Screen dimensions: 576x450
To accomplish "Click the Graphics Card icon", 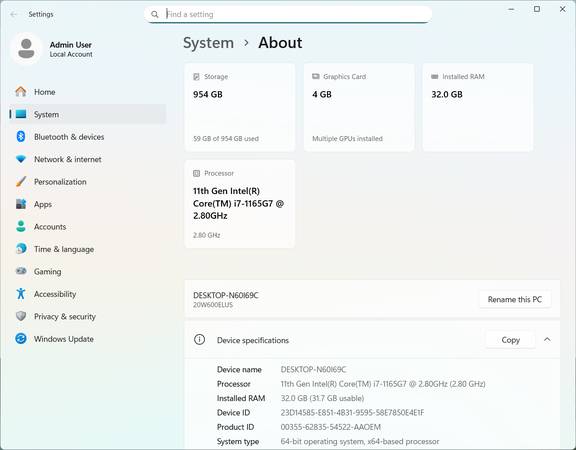I will tap(316, 76).
